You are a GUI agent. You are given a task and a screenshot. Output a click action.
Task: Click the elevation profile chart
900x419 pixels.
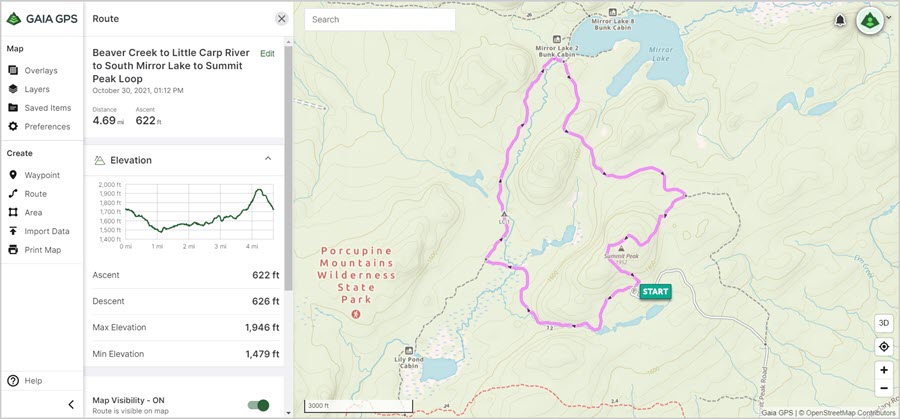199,213
